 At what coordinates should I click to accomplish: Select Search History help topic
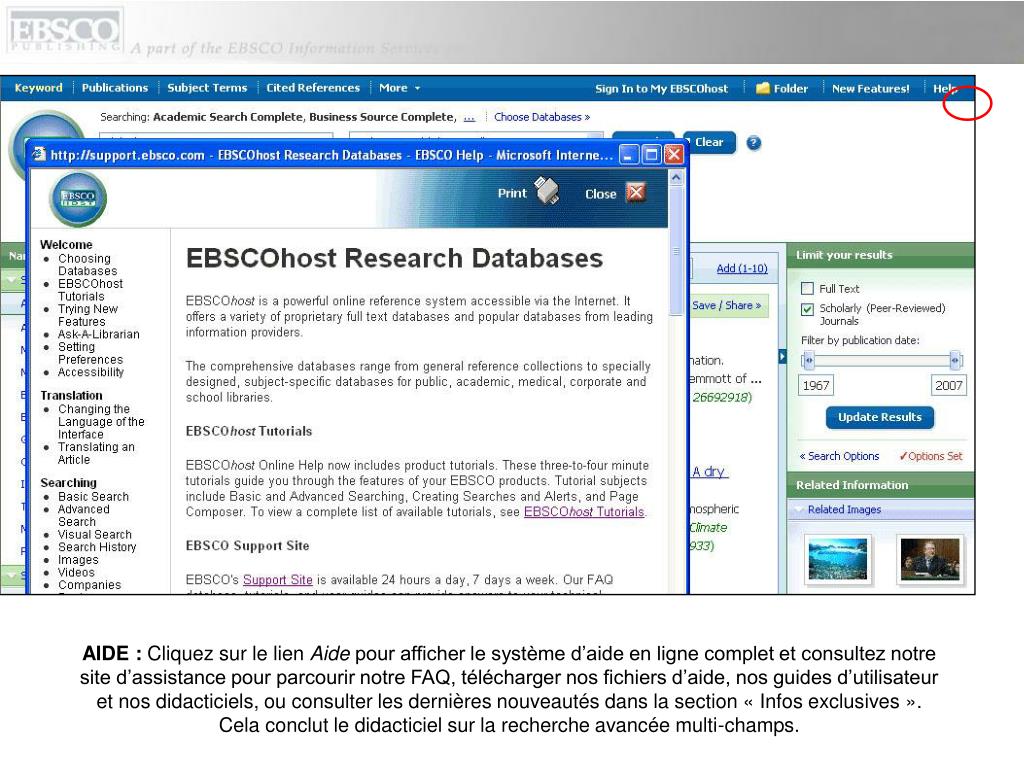pos(97,547)
